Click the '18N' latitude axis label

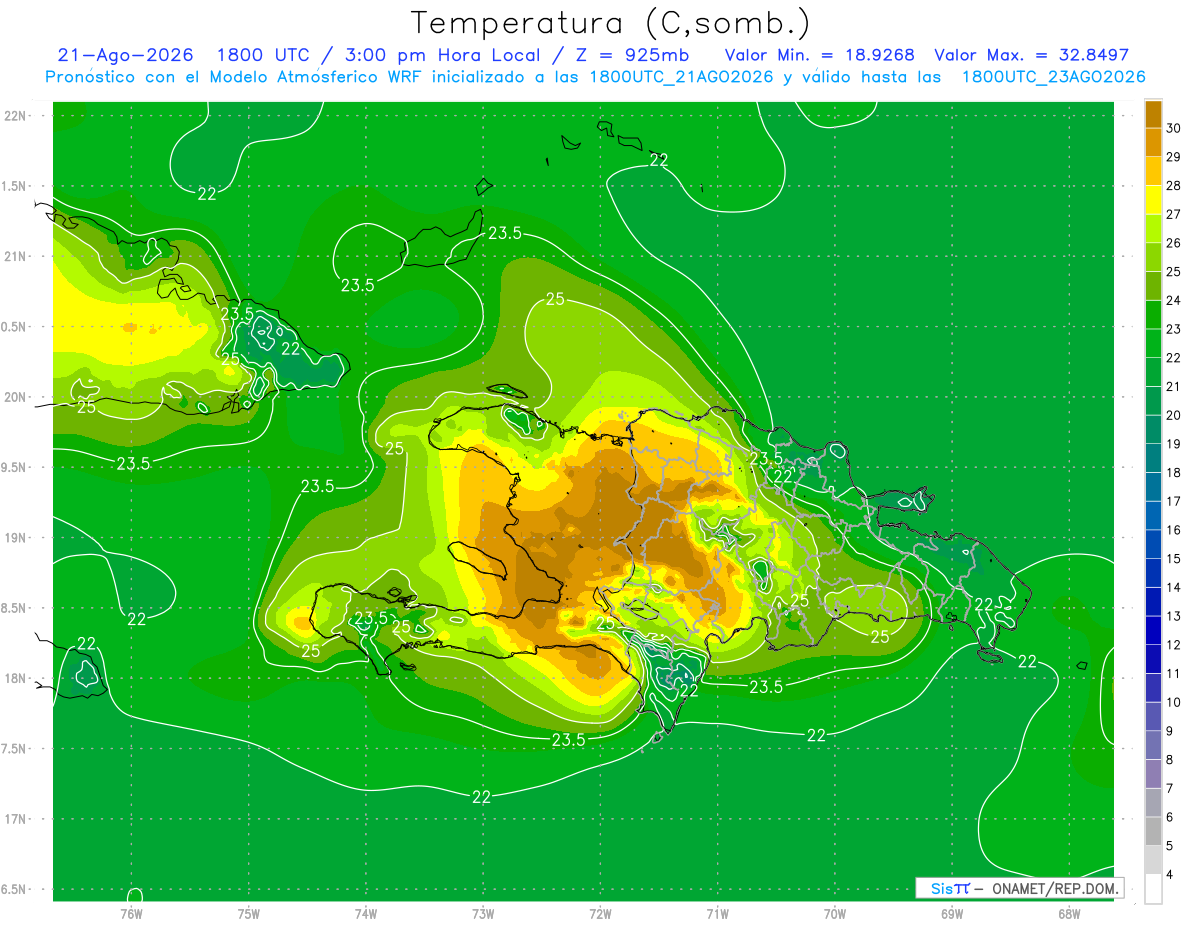click(17, 678)
